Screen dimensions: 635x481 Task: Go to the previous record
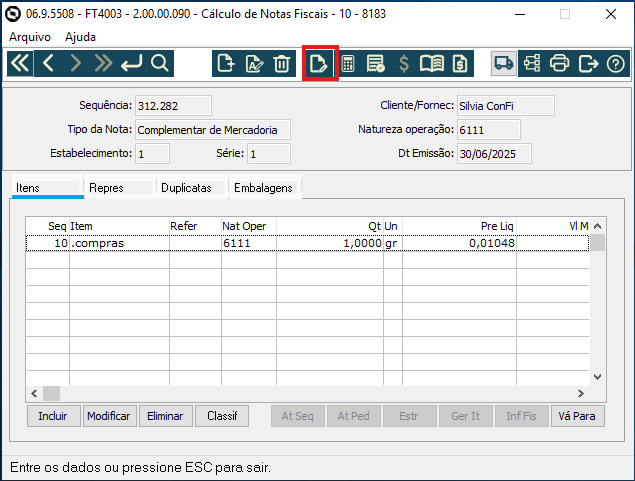click(48, 64)
